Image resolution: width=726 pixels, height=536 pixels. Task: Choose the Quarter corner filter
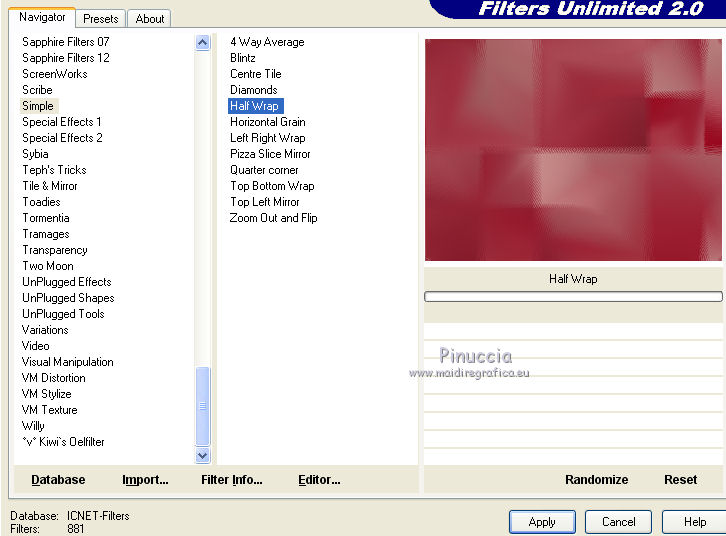[264, 170]
